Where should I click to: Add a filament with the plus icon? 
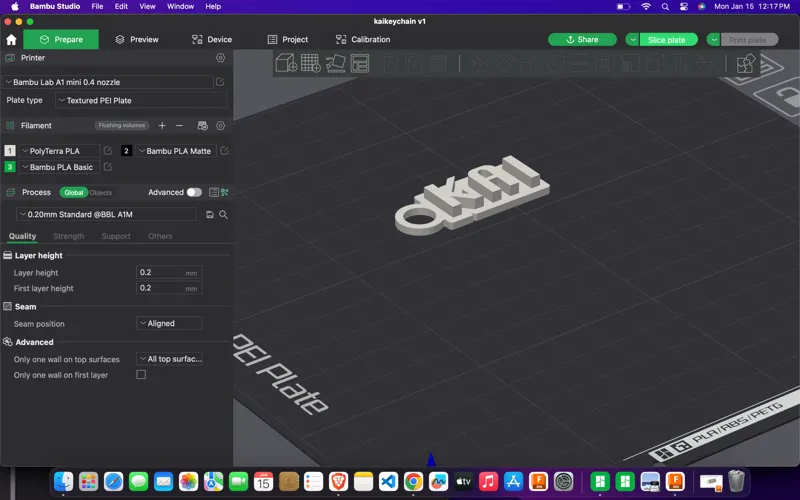point(162,126)
